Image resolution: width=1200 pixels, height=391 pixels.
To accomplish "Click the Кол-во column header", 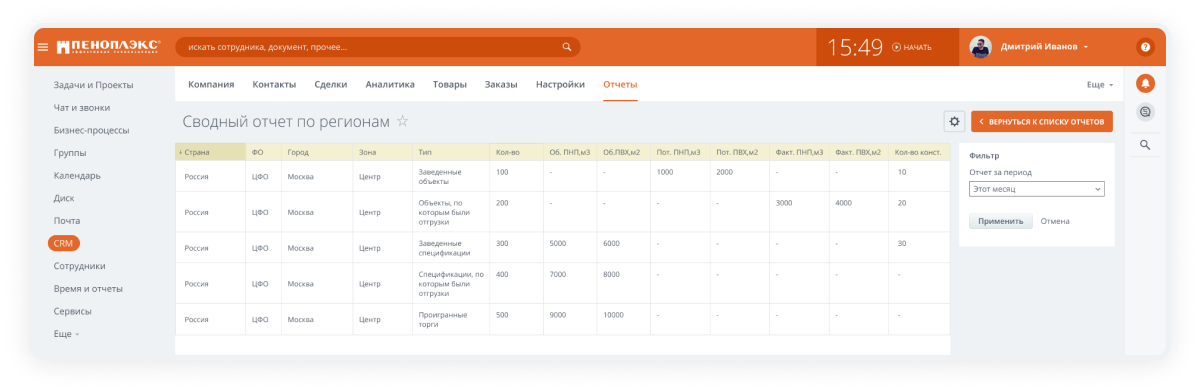I will [x=516, y=152].
